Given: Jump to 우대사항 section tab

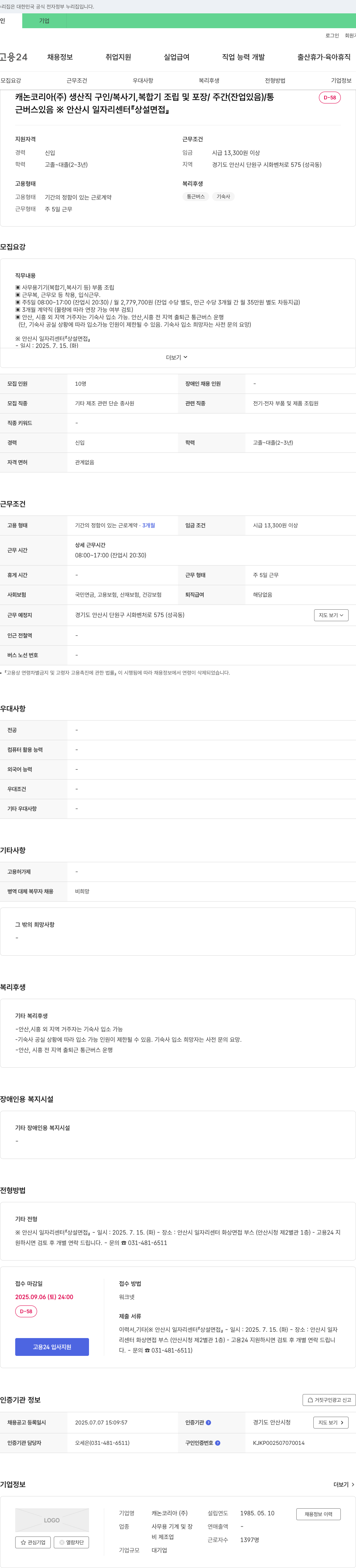Looking at the screenshot, I should pyautogui.click(x=143, y=80).
